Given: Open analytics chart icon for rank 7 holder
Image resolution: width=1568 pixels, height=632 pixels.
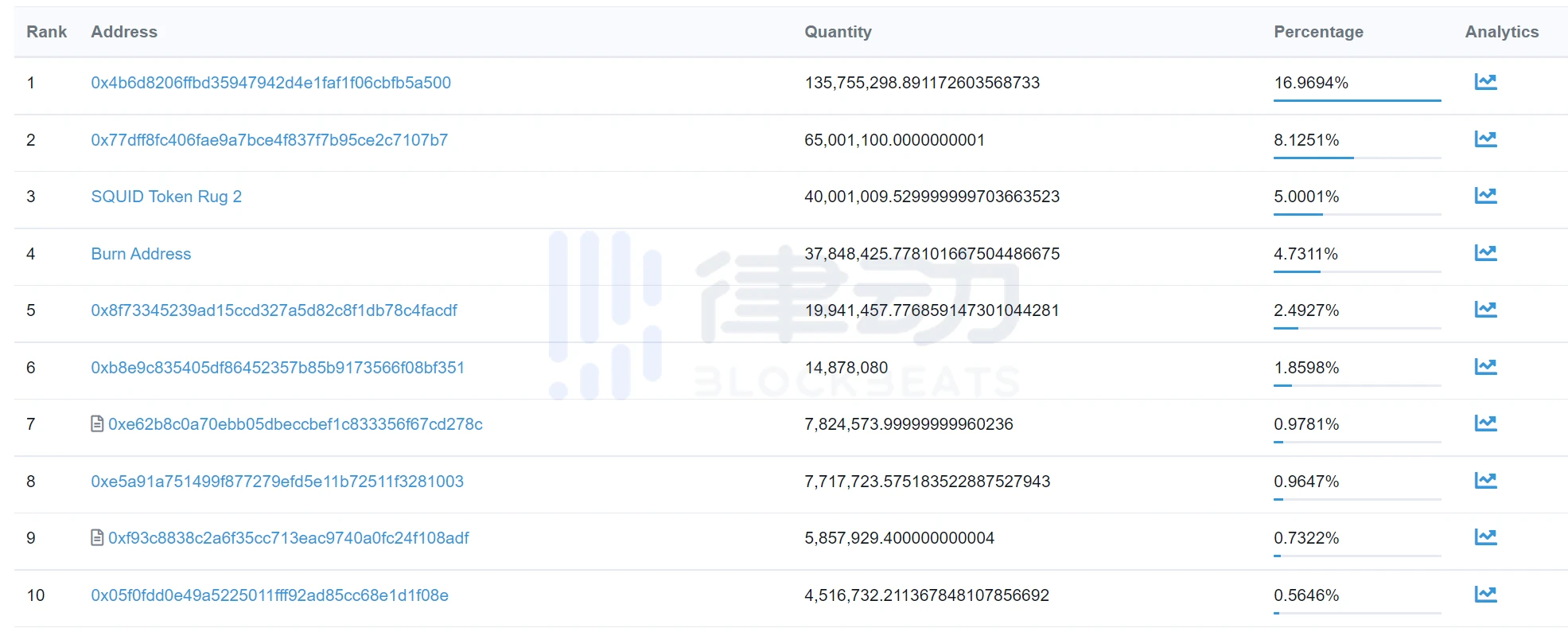Looking at the screenshot, I should (x=1485, y=423).
